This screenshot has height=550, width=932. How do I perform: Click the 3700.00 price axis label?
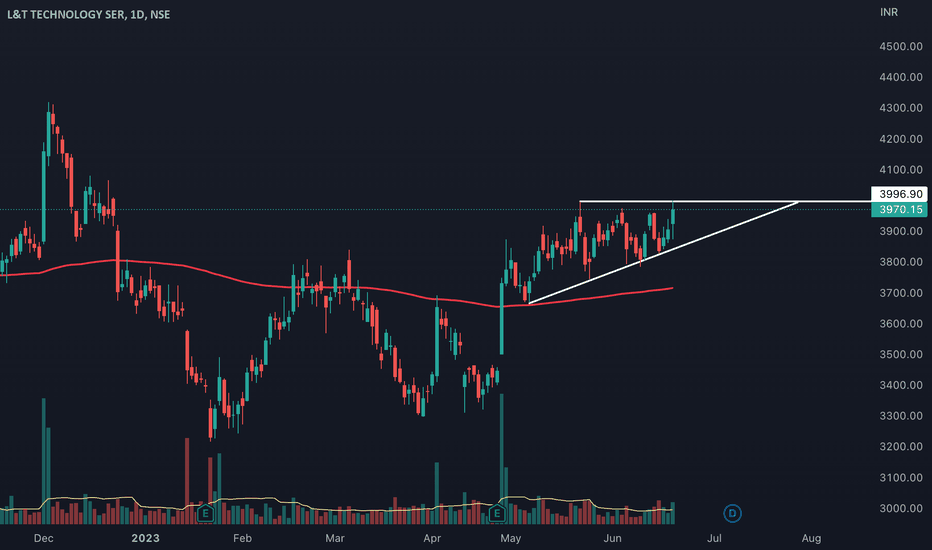click(x=901, y=293)
